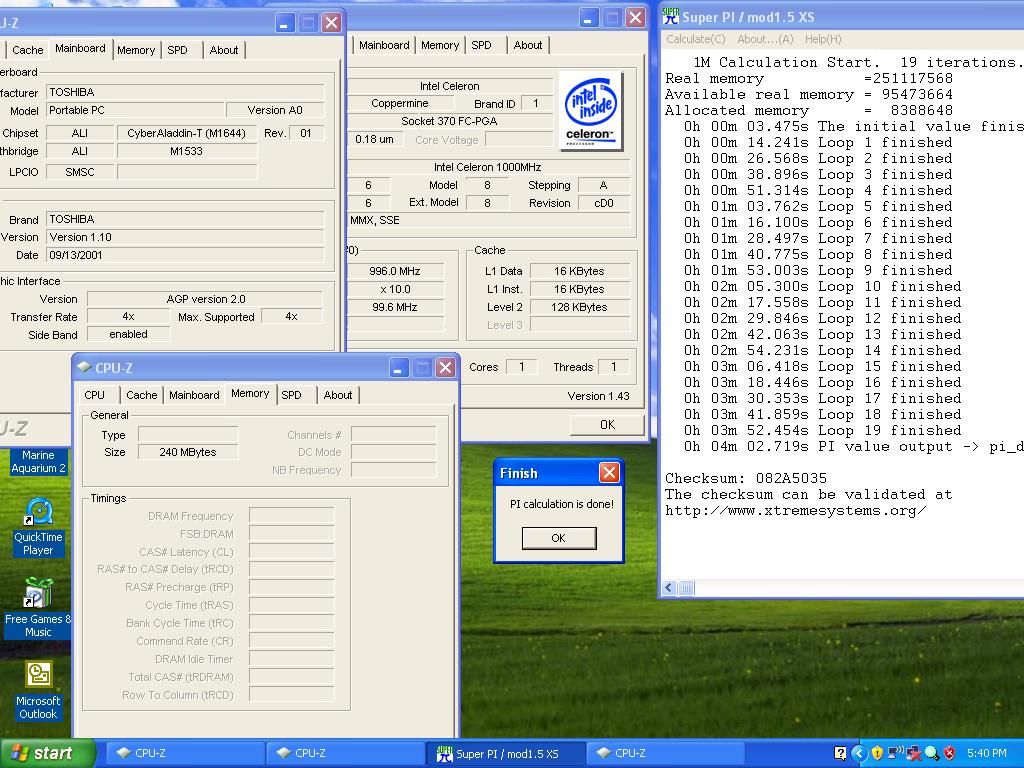1024x768 pixels.
Task: Click the CPU-Z title icon in Memory window
Action: (x=84, y=367)
